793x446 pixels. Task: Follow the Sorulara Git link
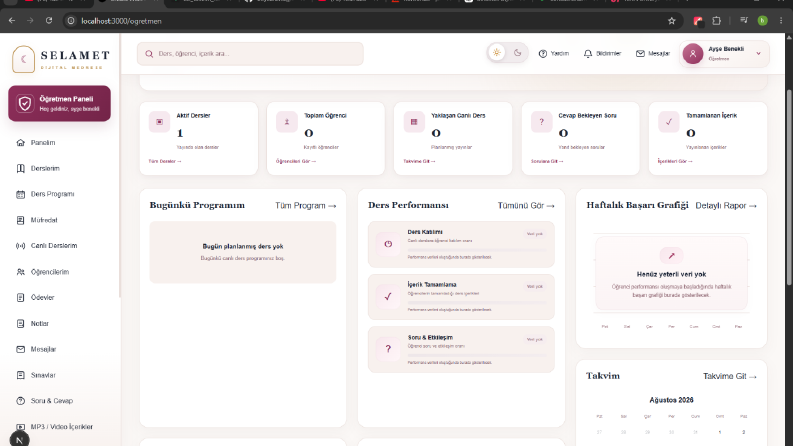pos(547,161)
